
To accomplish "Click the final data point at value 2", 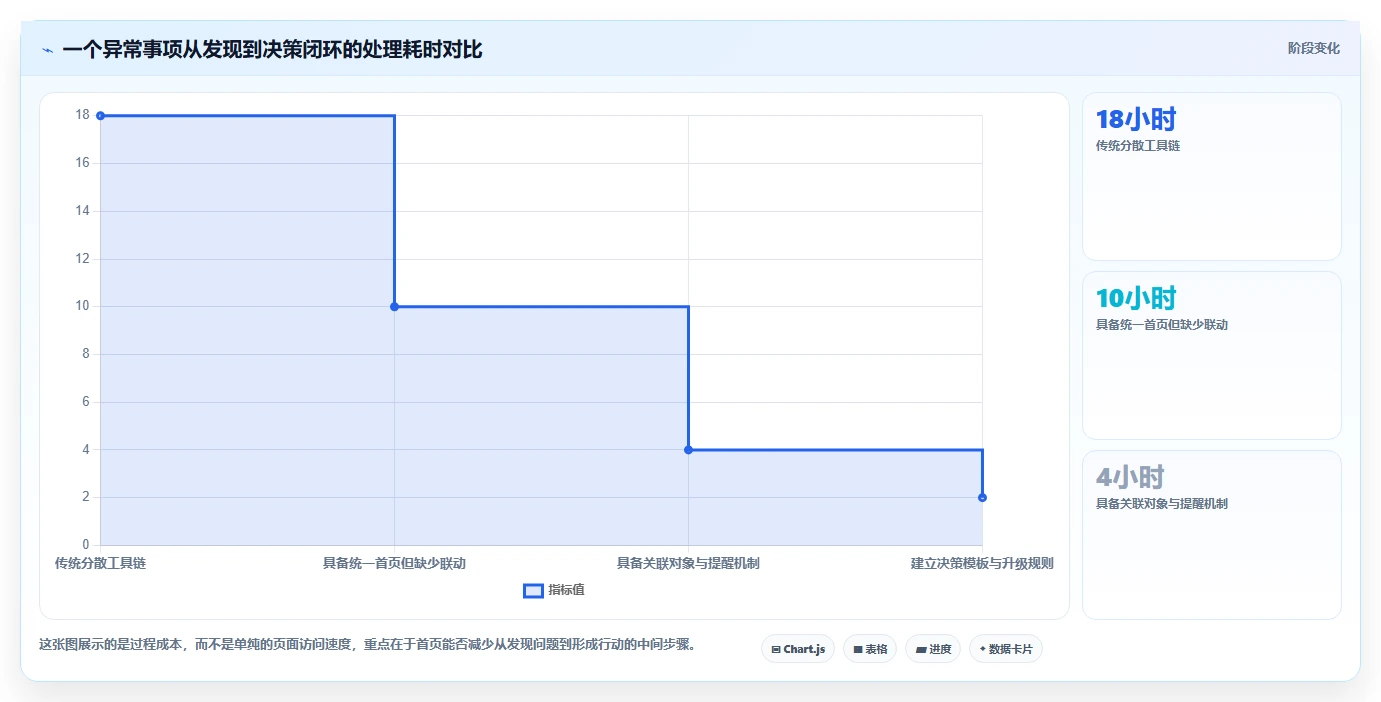I will [982, 497].
